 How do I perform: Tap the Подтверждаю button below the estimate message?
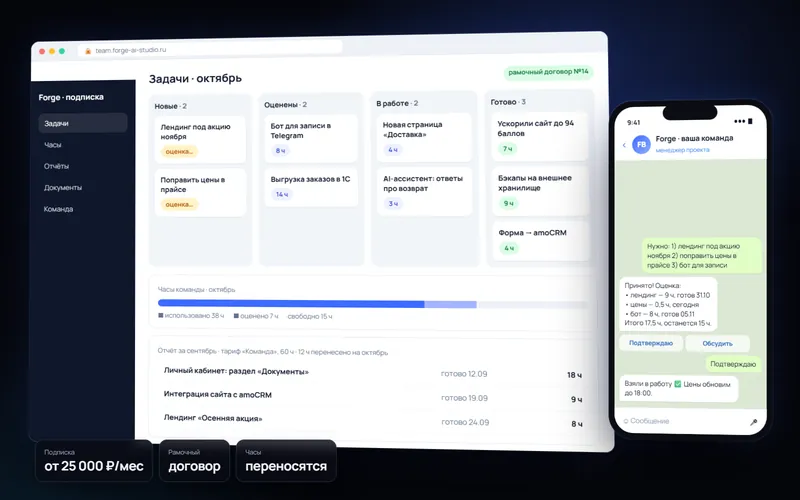[651, 343]
